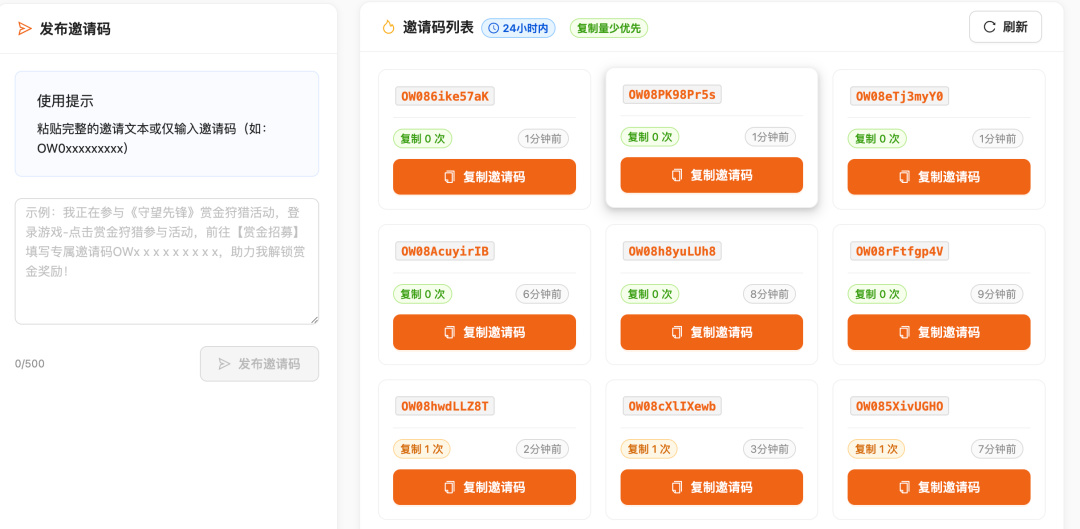Click copy icon in OW08h8yuLUh8 card button
The width and height of the screenshot is (1080, 529).
677,333
